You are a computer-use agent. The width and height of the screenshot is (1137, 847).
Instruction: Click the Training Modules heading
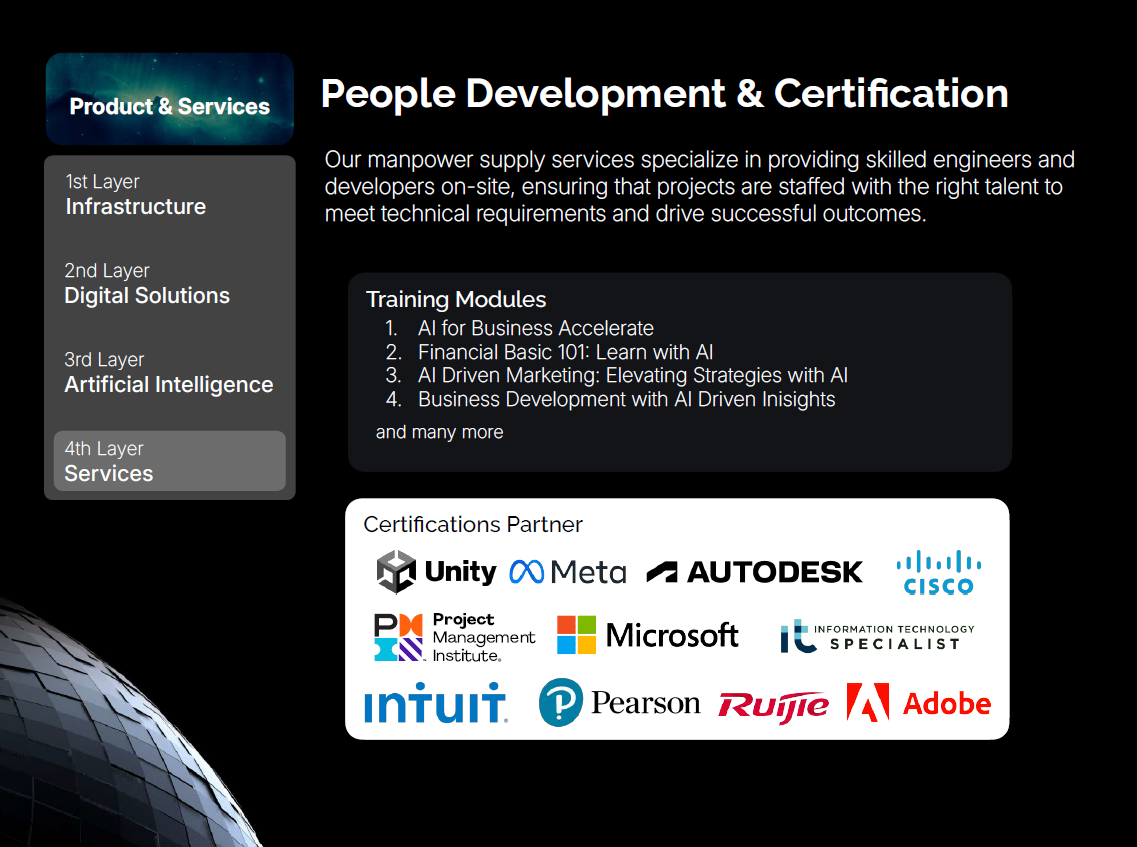tap(456, 299)
